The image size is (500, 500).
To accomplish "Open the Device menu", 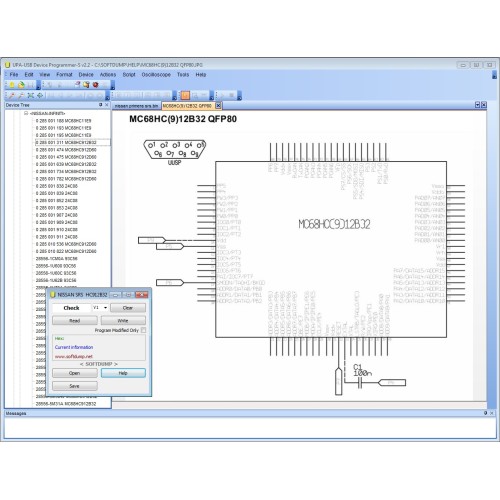I will pos(86,75).
